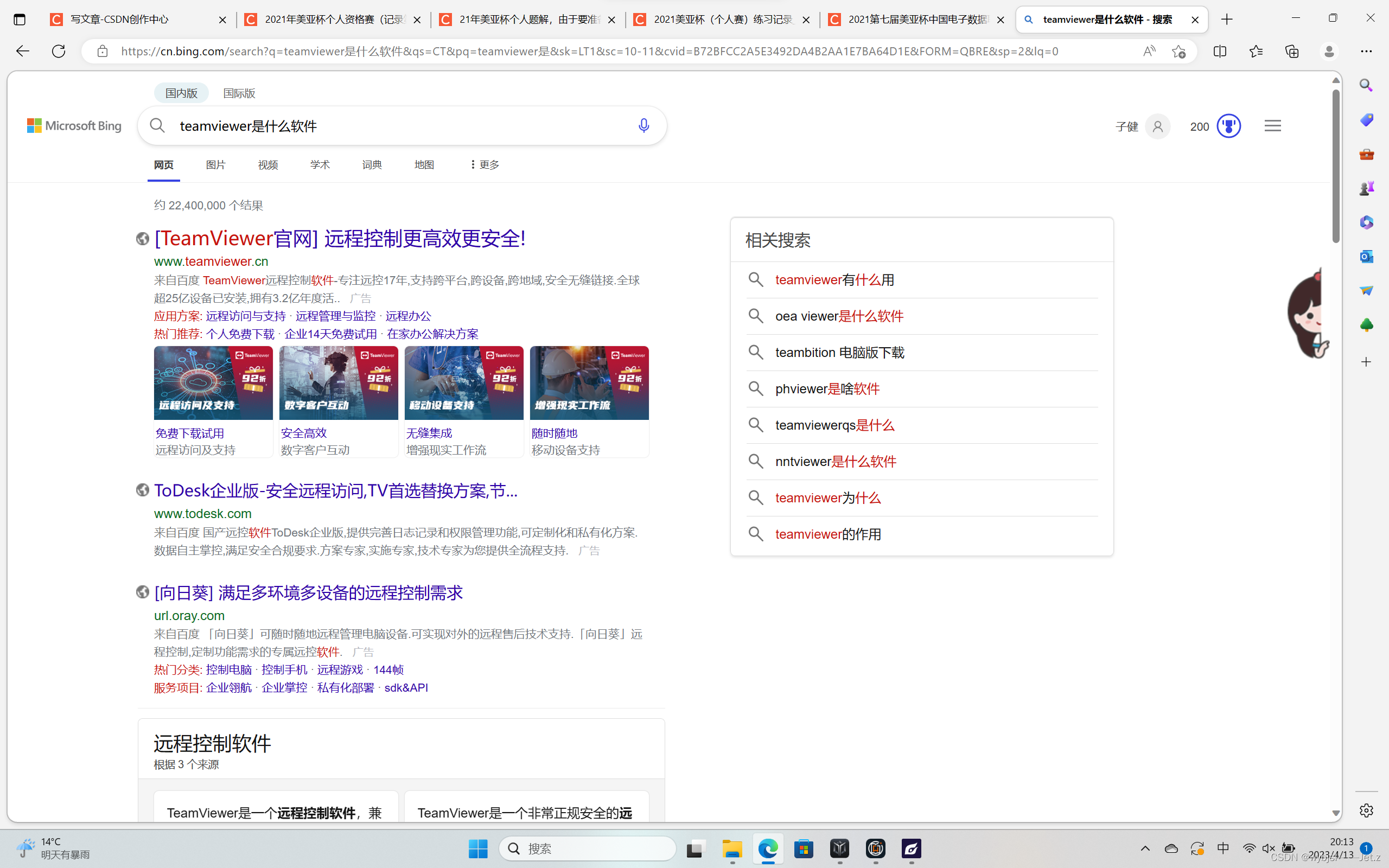The image size is (1389, 868).
Task: Start voice search with the microphone icon
Action: (x=643, y=125)
